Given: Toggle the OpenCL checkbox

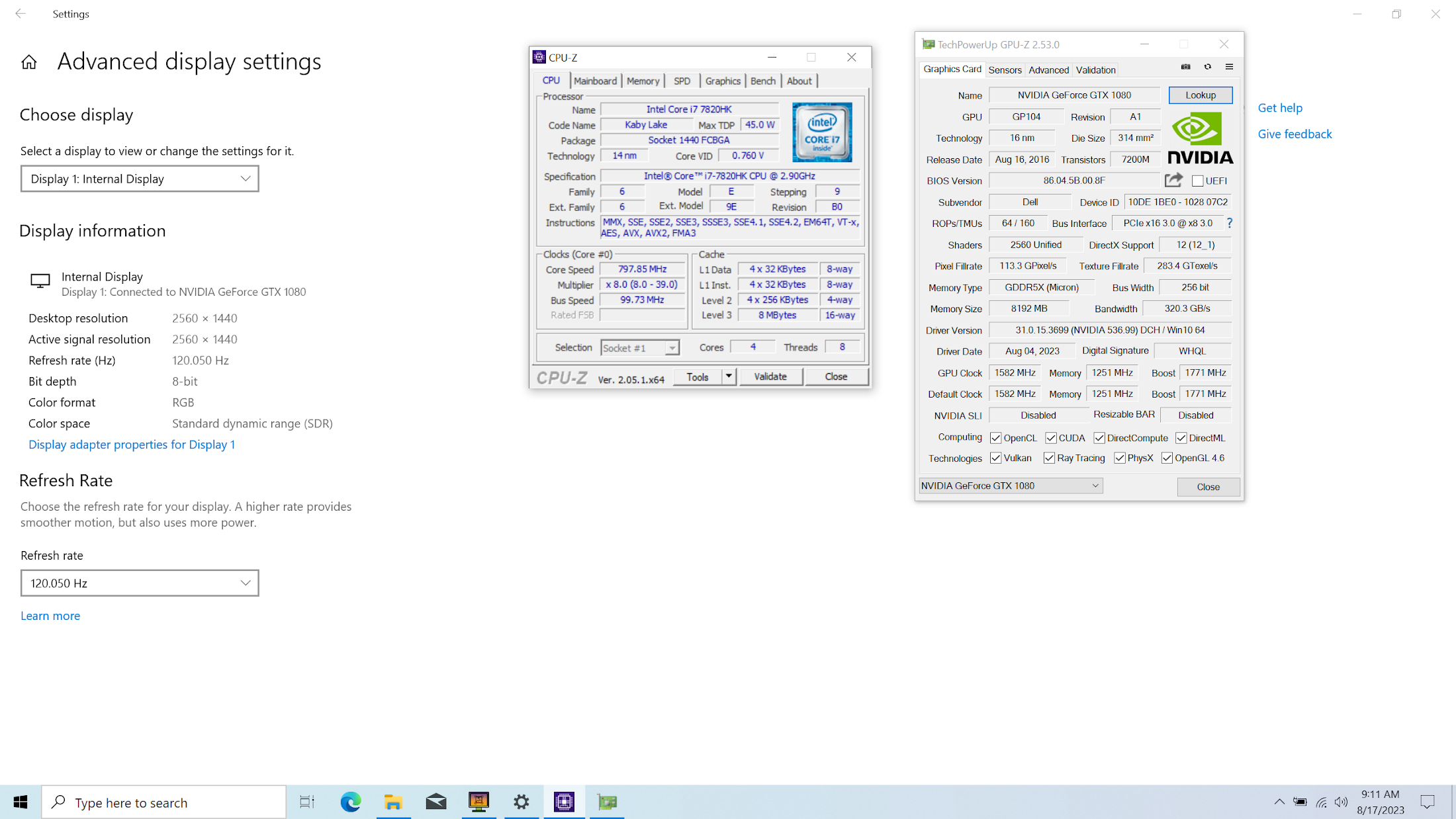Looking at the screenshot, I should tap(995, 438).
